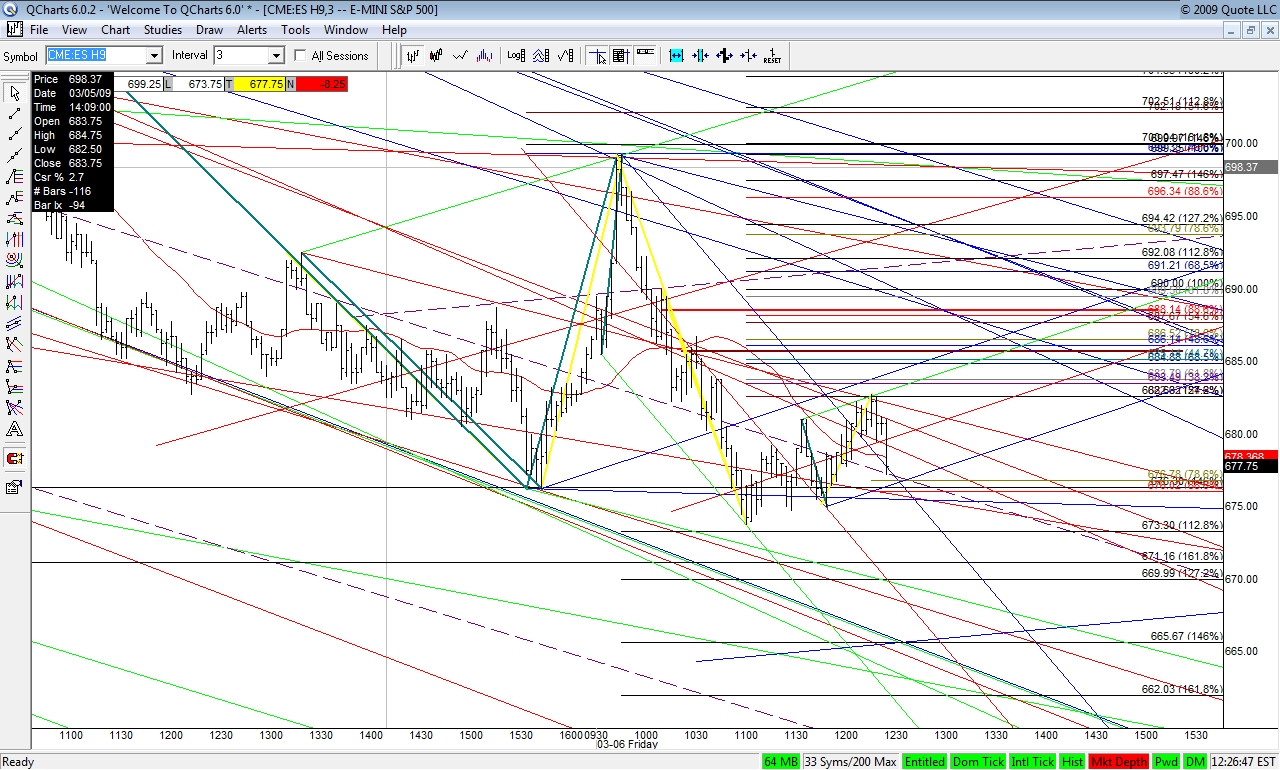
Task: Click the yellow 677.75 last price field
Action: (259, 84)
